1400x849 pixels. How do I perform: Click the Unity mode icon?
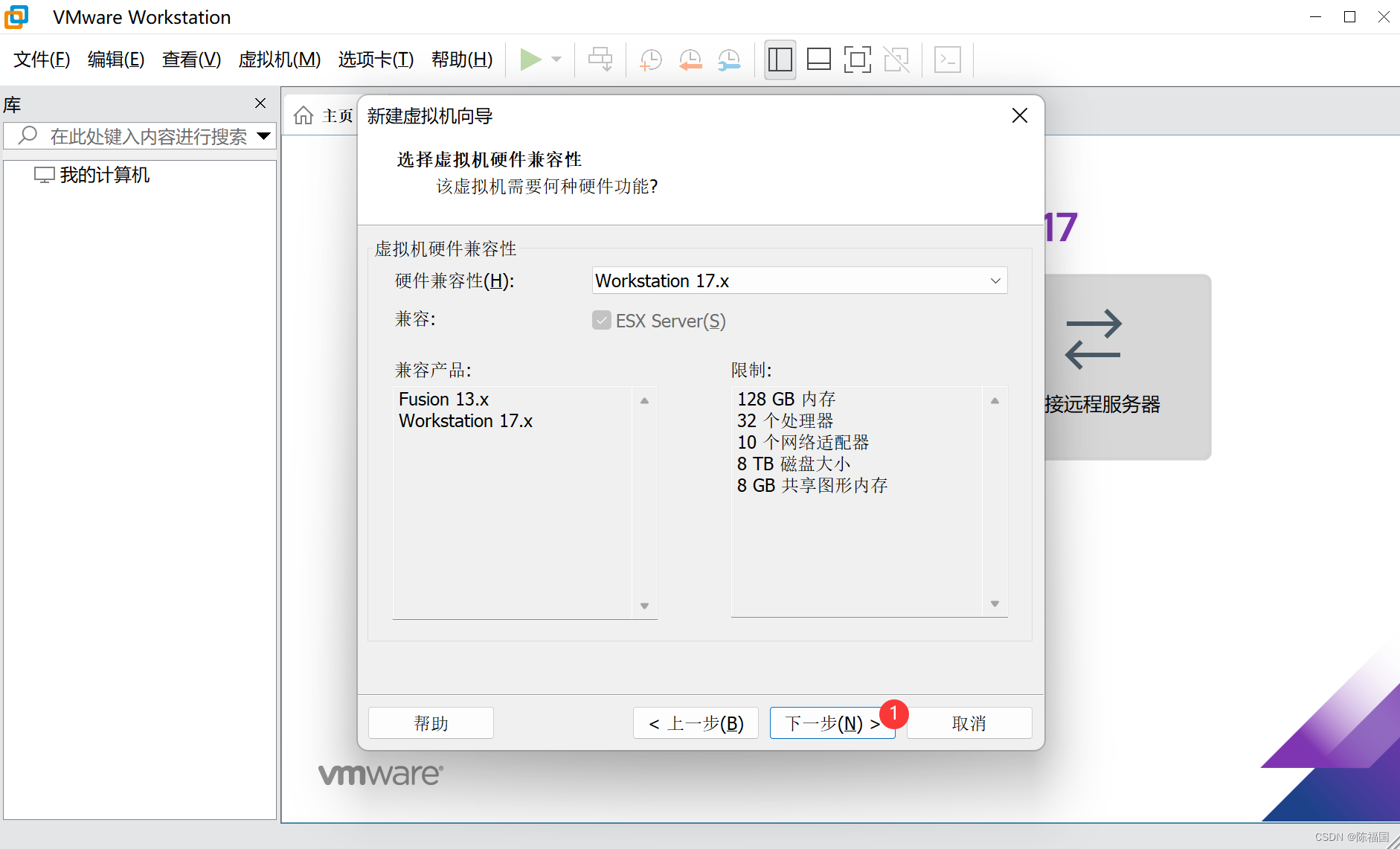pos(896,60)
